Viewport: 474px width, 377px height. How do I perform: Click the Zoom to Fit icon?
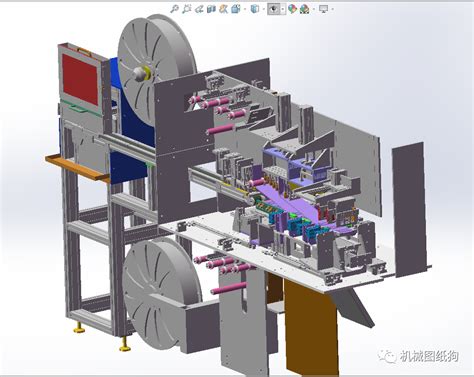pyautogui.click(x=174, y=9)
